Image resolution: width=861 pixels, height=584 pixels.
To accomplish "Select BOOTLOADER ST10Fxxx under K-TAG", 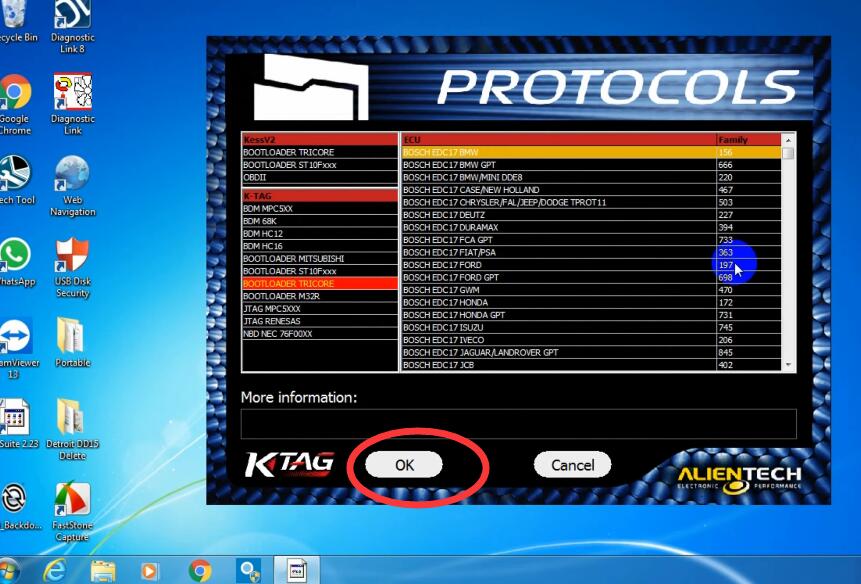I will (320, 271).
